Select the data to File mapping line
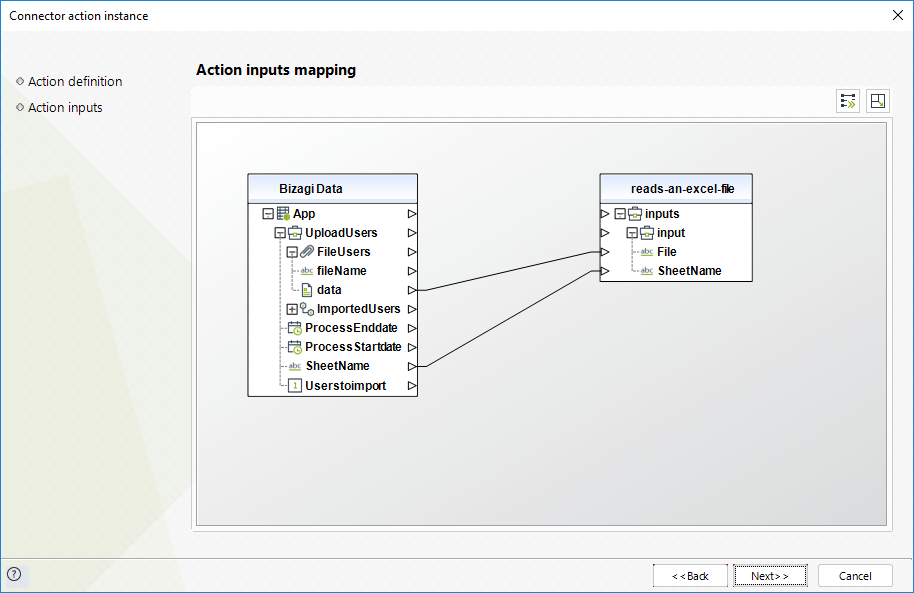The image size is (914, 593). 509,271
